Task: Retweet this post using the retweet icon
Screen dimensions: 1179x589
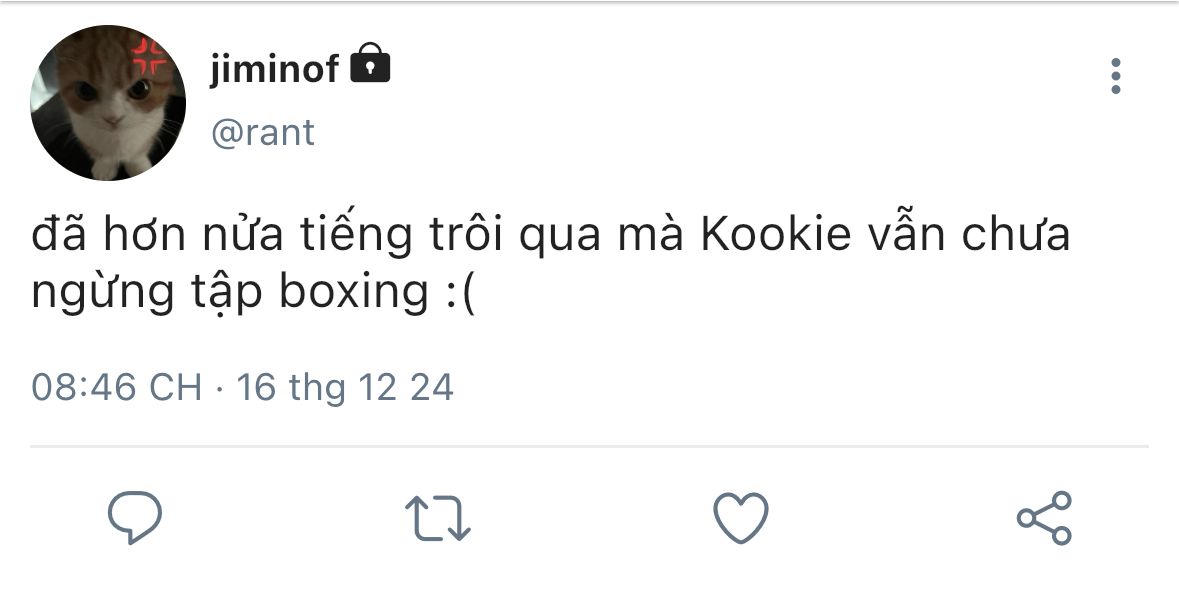Action: (438, 518)
